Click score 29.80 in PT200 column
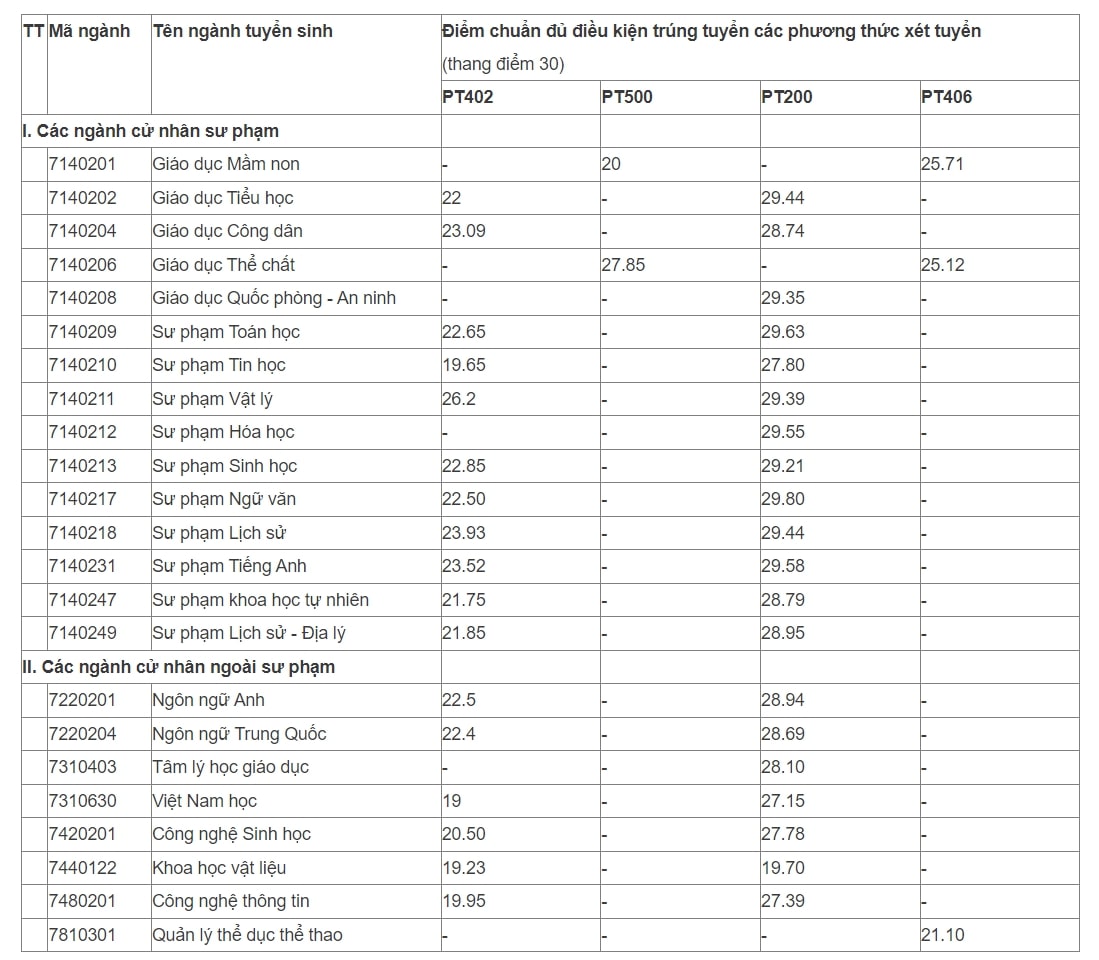This screenshot has width=1099, height=960. (x=783, y=499)
